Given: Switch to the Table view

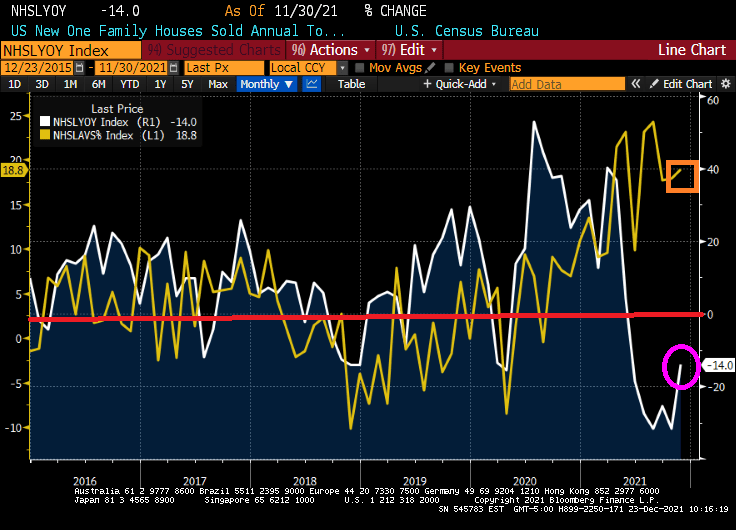Looking at the screenshot, I should click(x=351, y=84).
